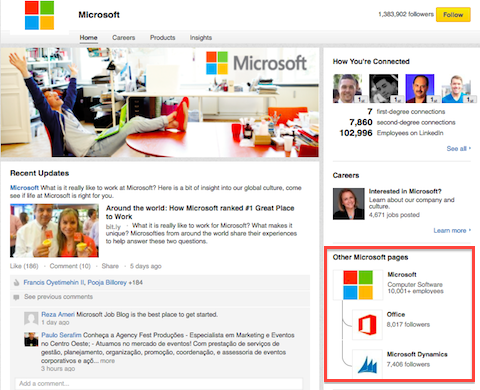Click Microsoft name in Other Microsoft pages
This screenshot has height=390, width=480.
(x=402, y=275)
